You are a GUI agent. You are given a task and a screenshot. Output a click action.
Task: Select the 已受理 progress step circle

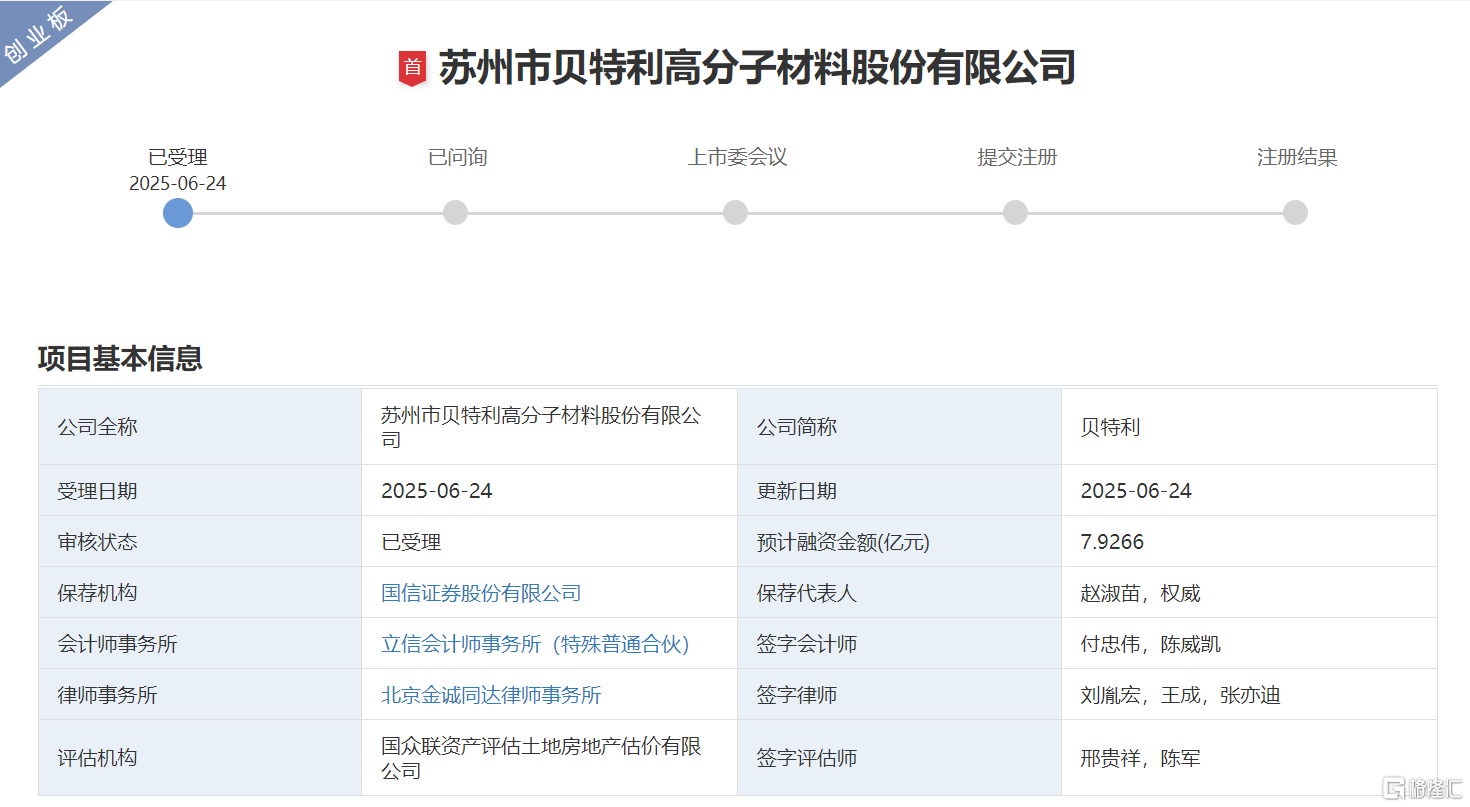[x=178, y=213]
